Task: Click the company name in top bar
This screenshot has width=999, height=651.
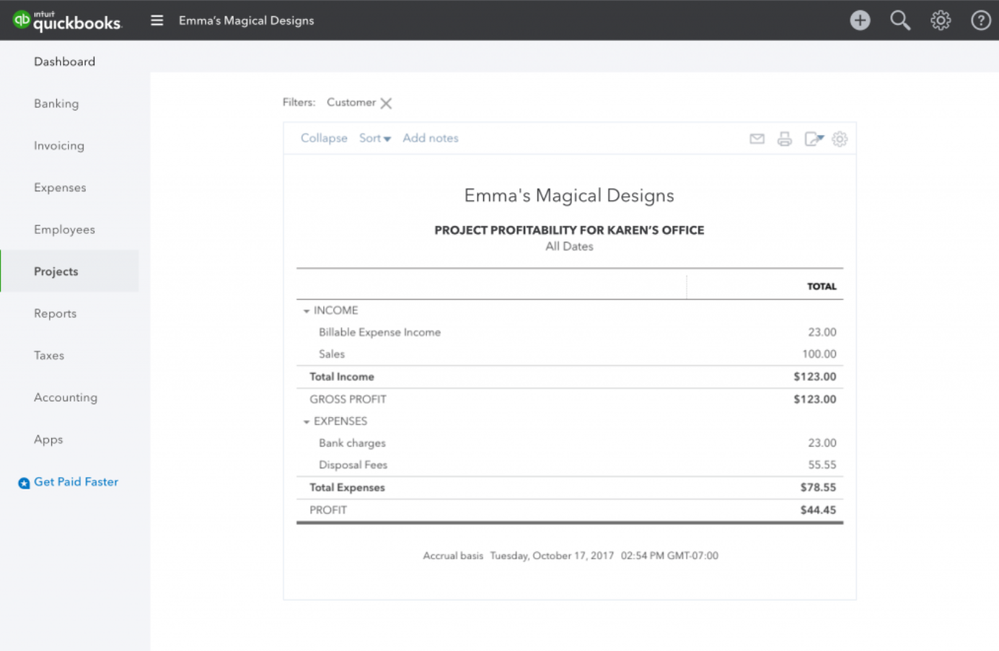Action: (246, 20)
